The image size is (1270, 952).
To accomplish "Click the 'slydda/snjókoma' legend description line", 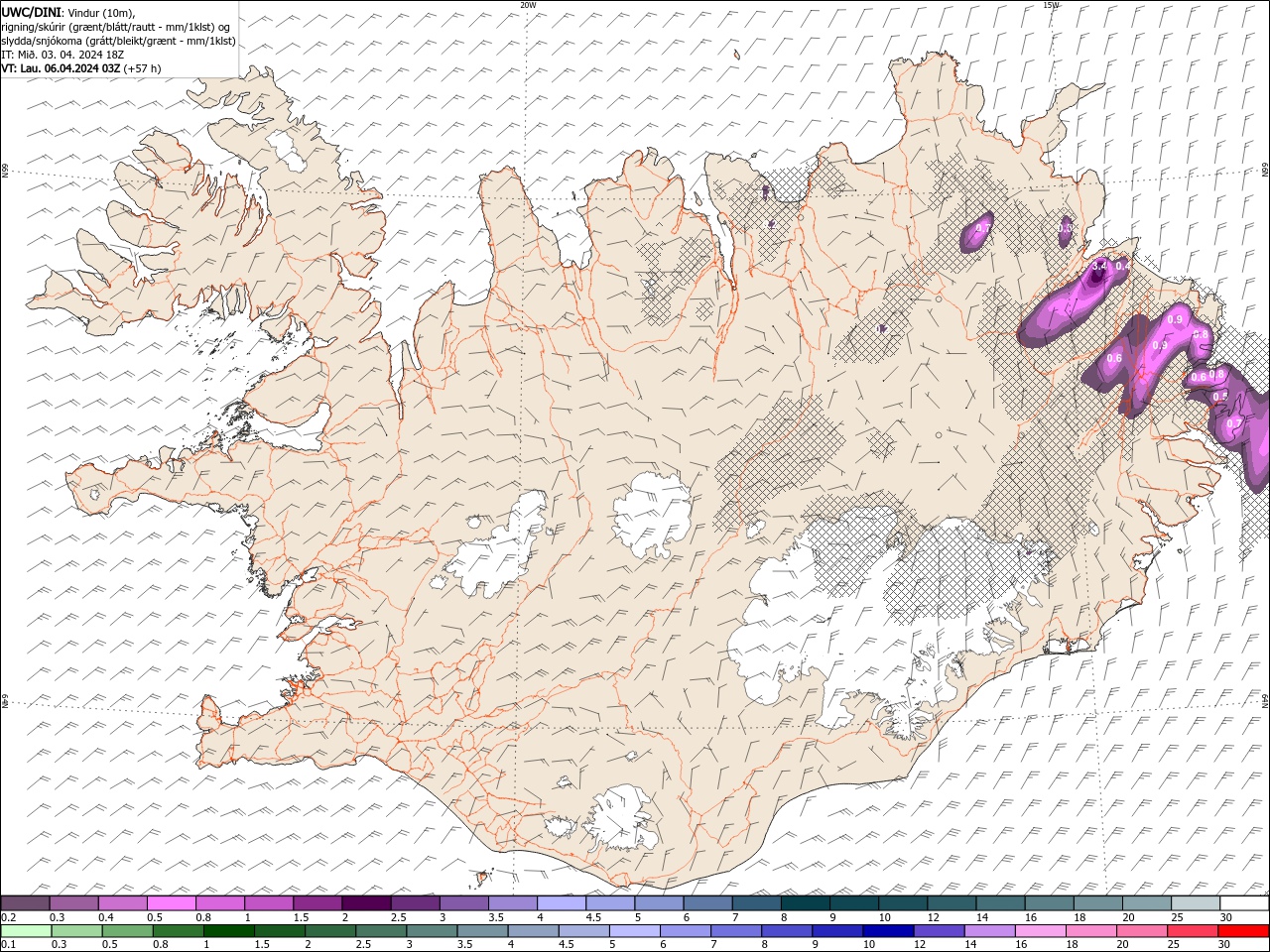I will click(x=118, y=41).
